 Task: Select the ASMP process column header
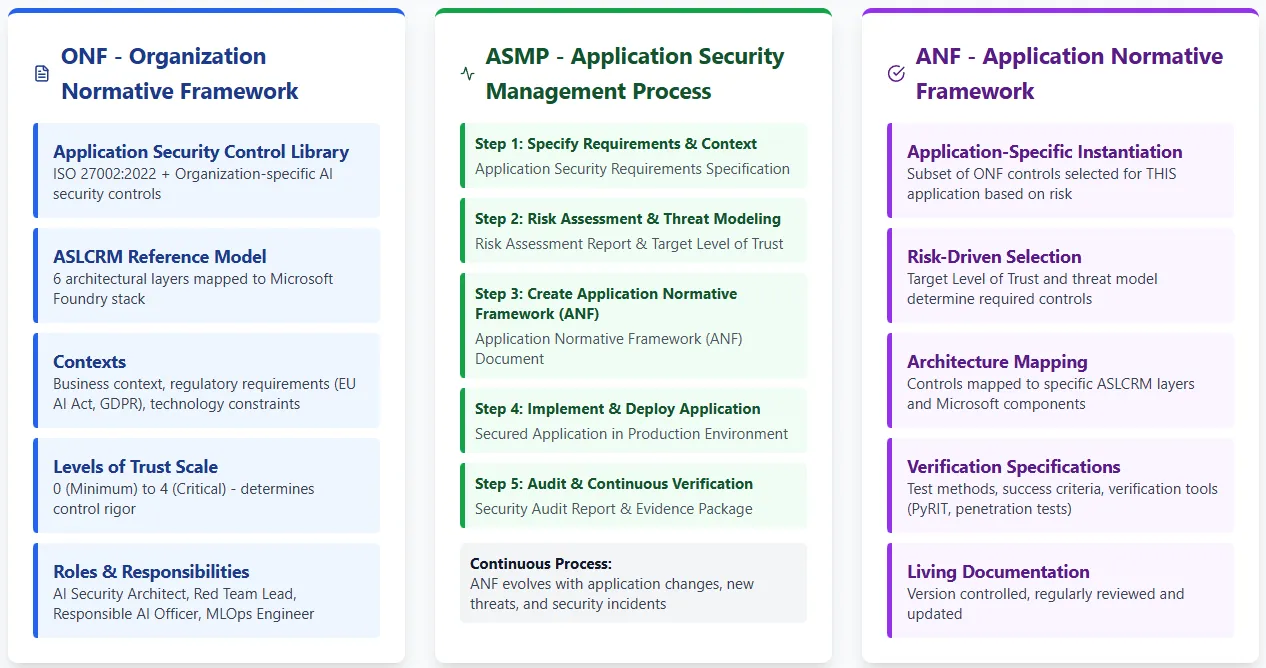634,74
